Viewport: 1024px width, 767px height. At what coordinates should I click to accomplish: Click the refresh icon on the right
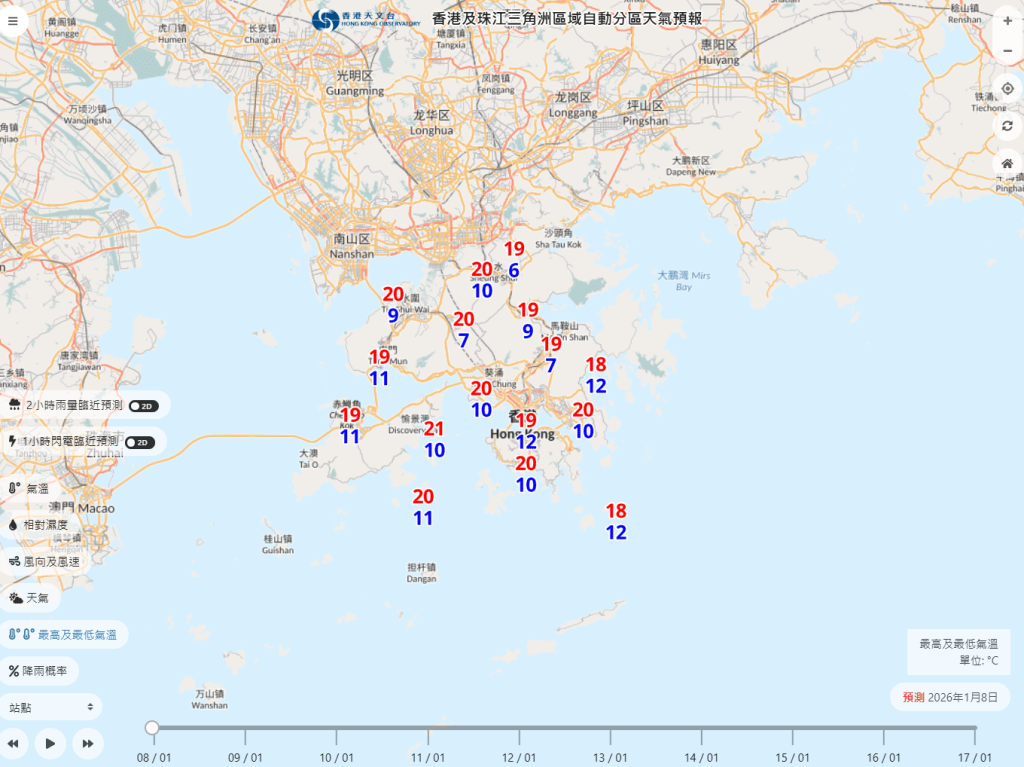pyautogui.click(x=1008, y=125)
